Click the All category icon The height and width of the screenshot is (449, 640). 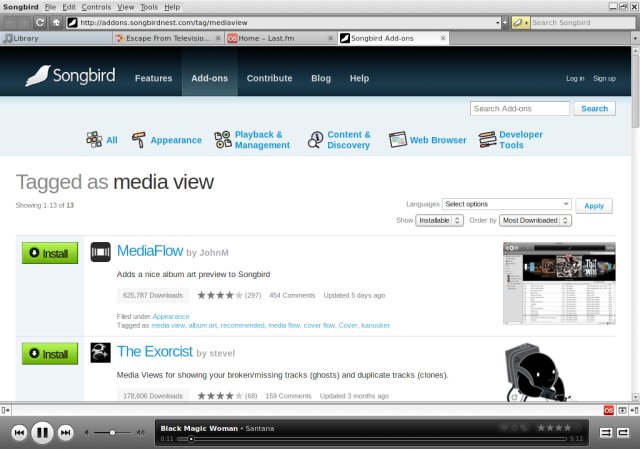94,140
